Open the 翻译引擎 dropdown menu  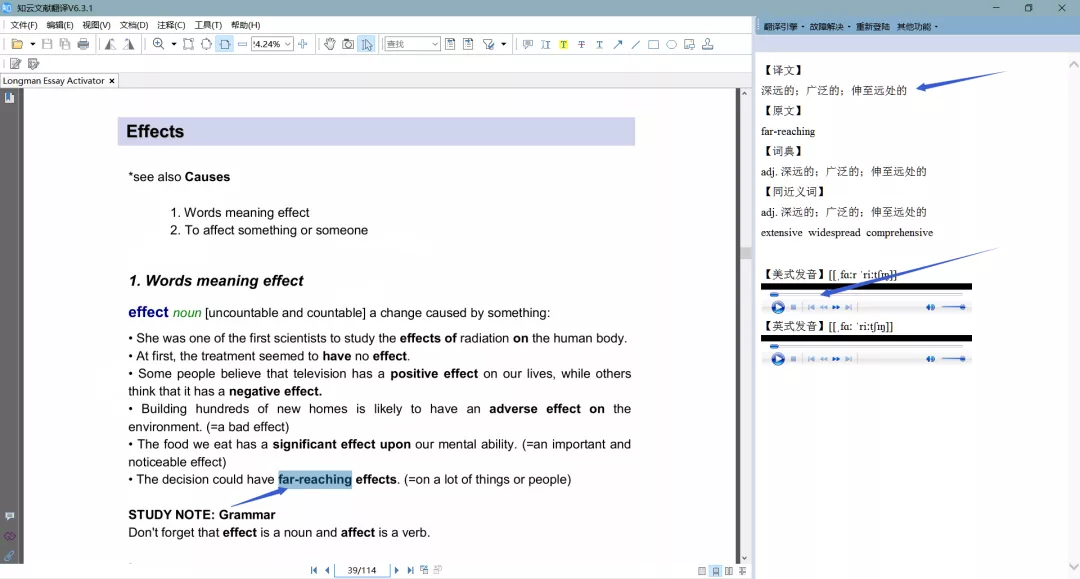[786, 27]
